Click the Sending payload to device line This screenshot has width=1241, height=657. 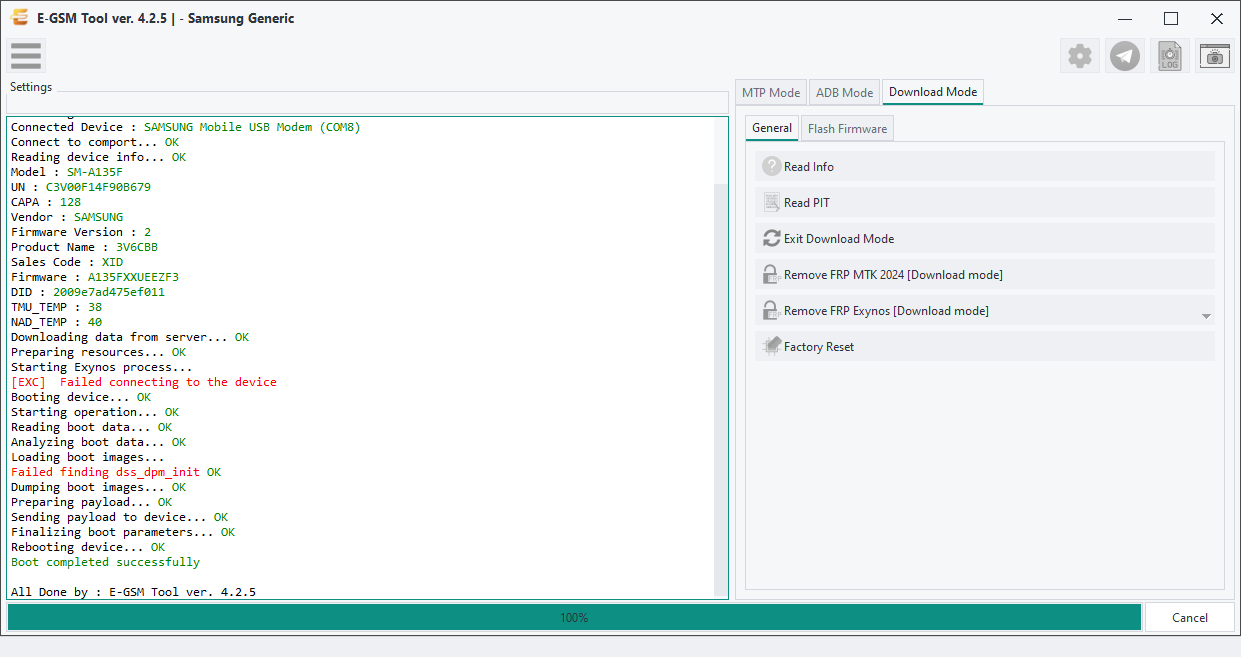(119, 517)
